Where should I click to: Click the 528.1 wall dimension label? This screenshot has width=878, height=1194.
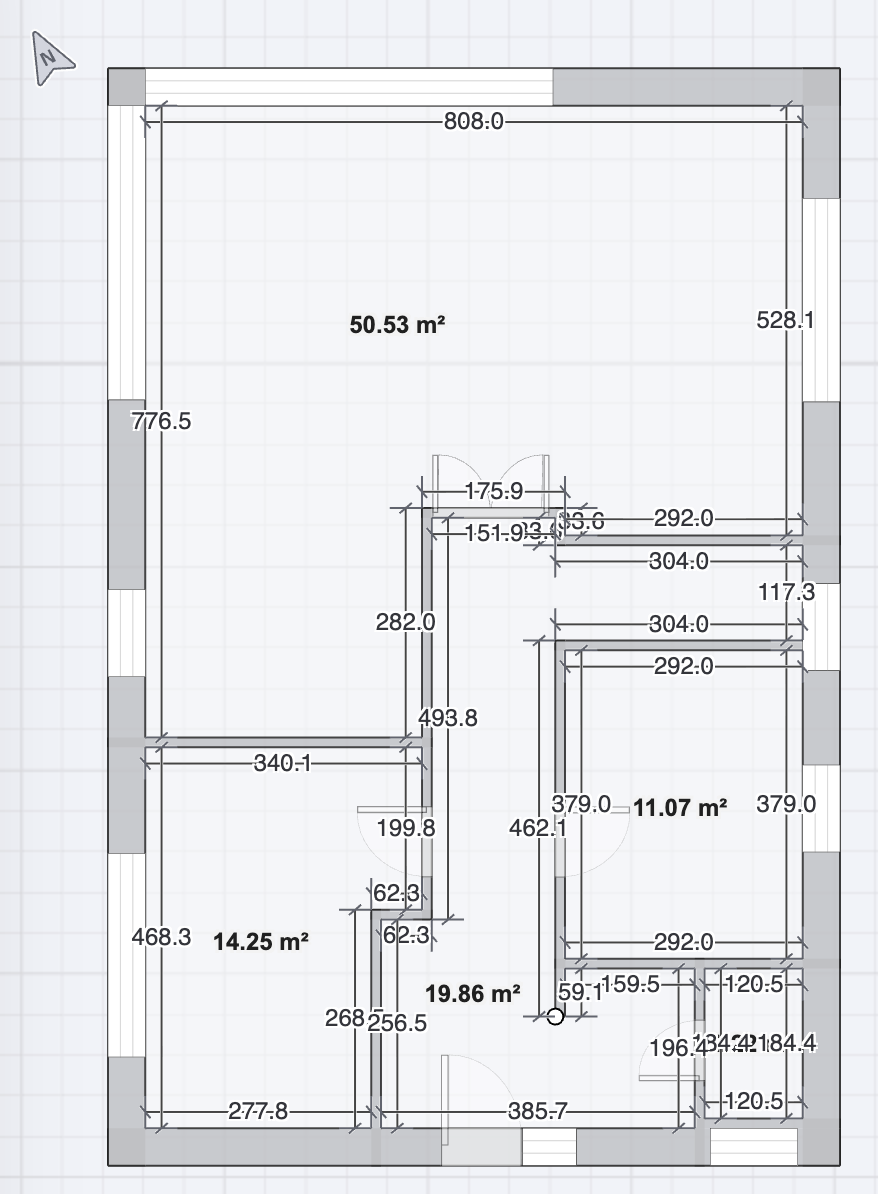[784, 320]
